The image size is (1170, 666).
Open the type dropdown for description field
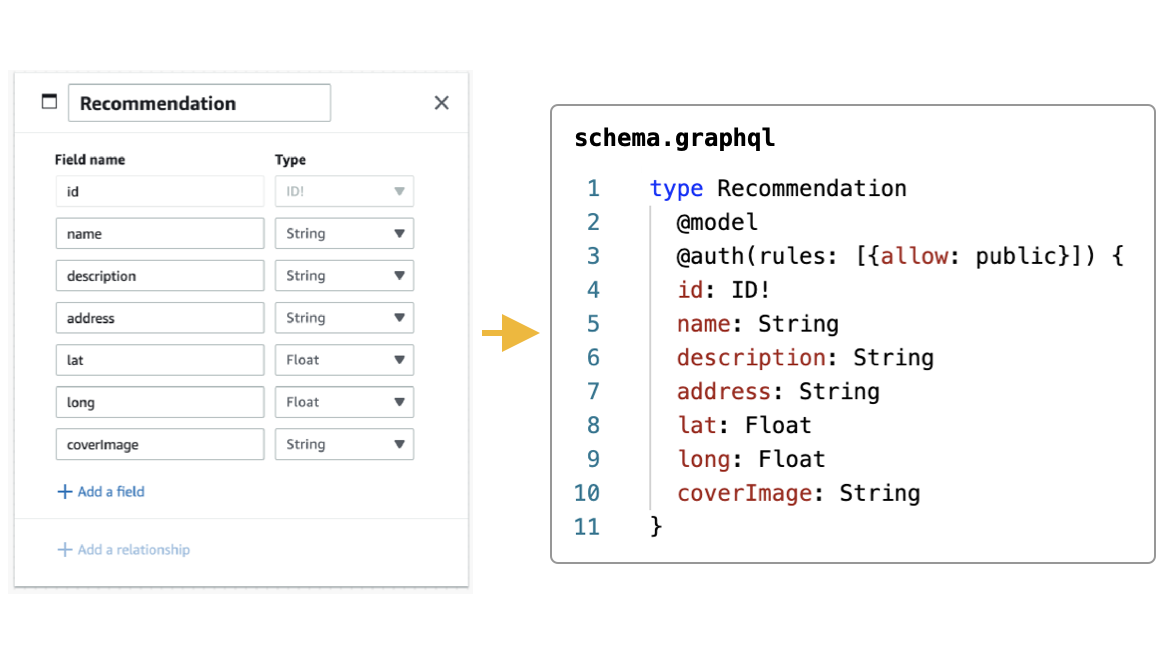344,276
